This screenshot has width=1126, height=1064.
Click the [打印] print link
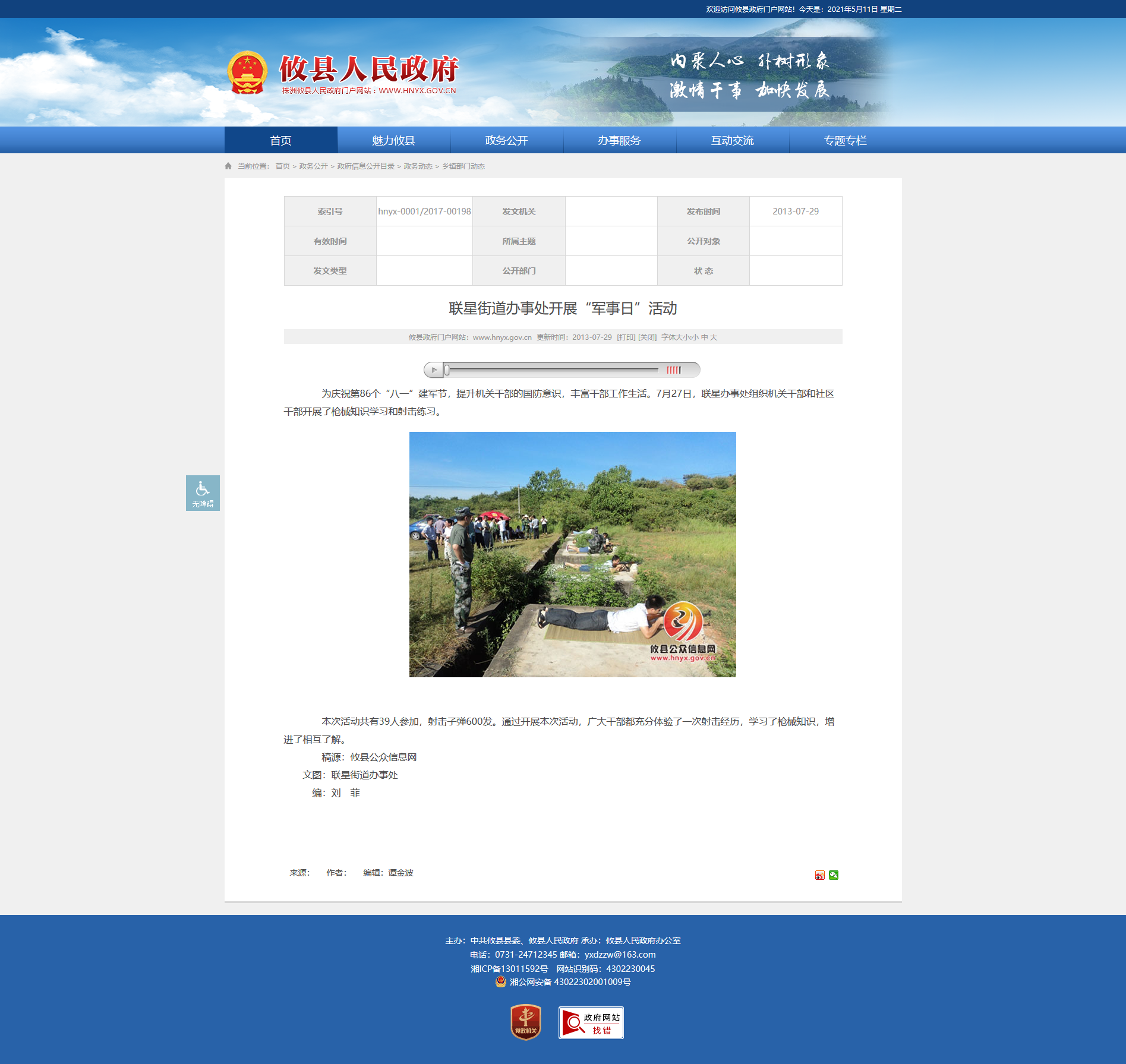(x=626, y=337)
